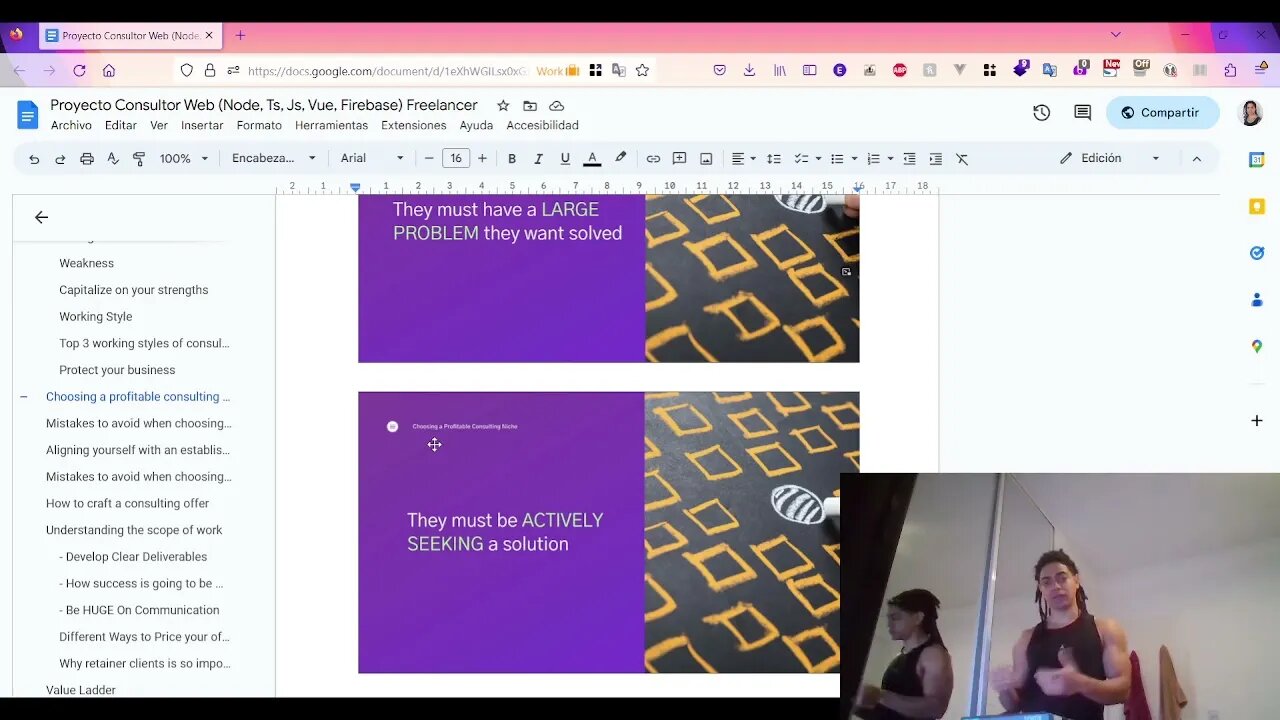Select the Paint format roller tool
The height and width of the screenshot is (720, 1280).
(139, 159)
